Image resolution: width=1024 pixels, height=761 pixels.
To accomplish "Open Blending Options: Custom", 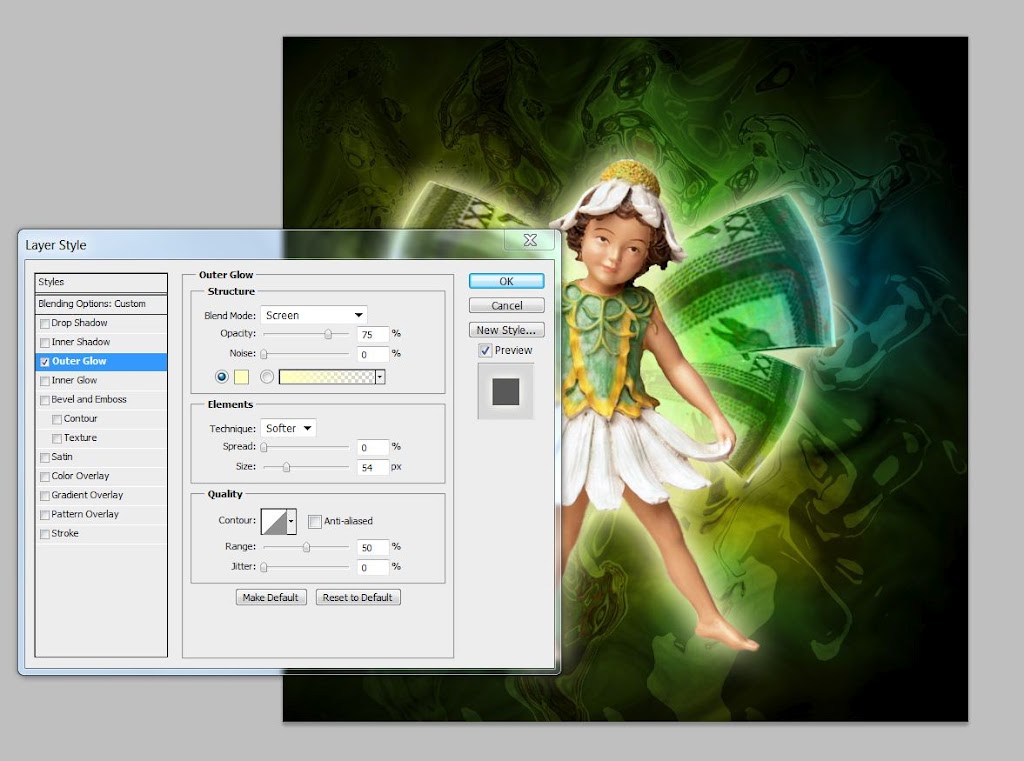I will [x=101, y=304].
